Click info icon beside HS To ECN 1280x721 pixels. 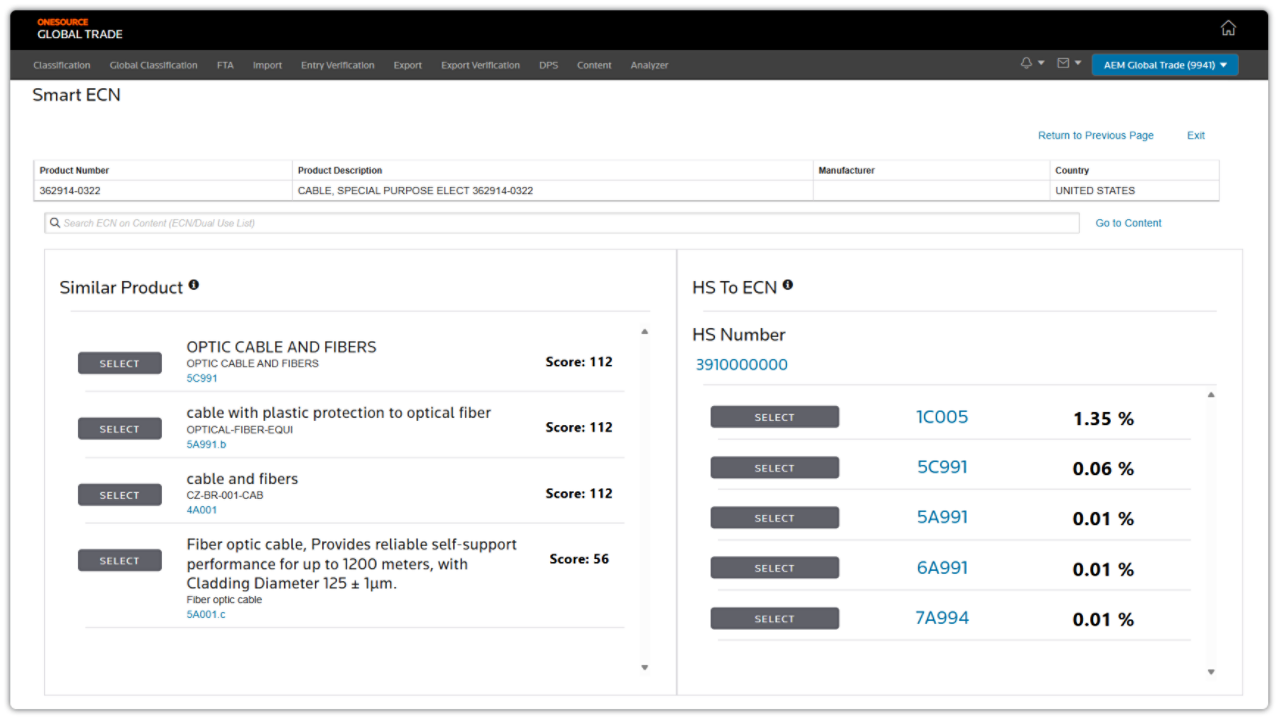[x=788, y=285]
